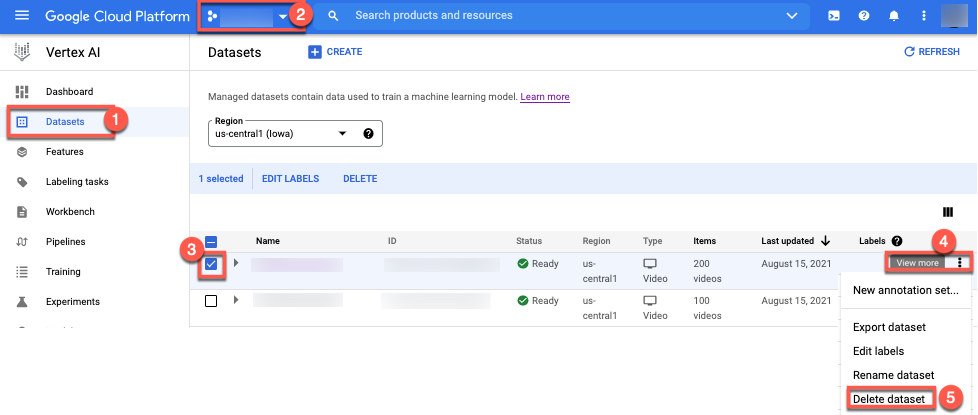
Task: Open the column display options icon
Action: pos(947,212)
